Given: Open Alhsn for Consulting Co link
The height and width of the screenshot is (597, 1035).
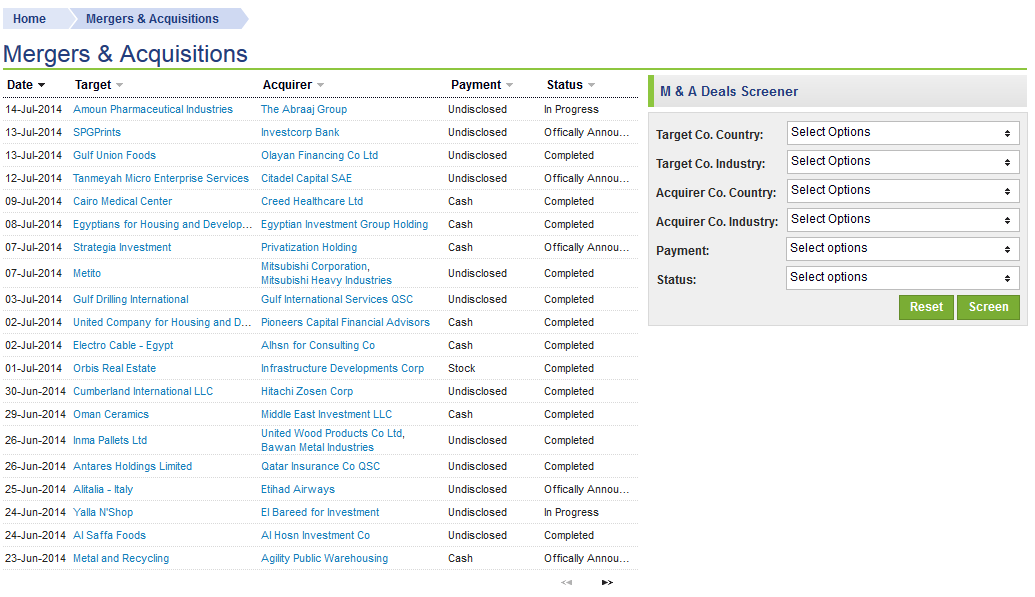Looking at the screenshot, I should 317,346.
